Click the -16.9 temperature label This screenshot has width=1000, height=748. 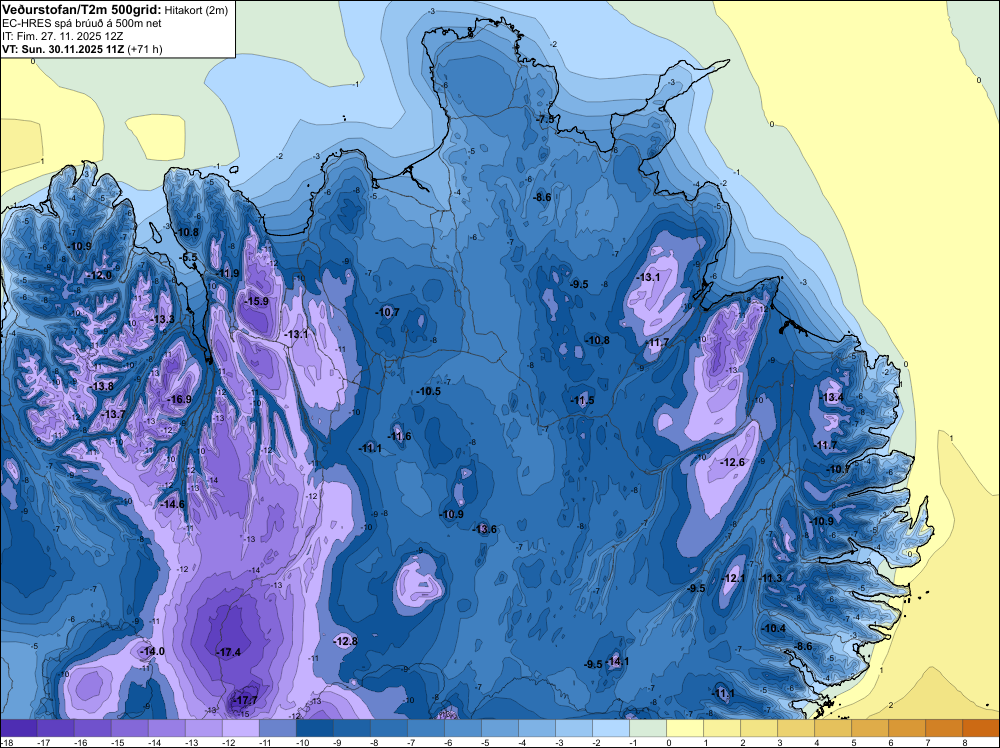click(x=179, y=399)
